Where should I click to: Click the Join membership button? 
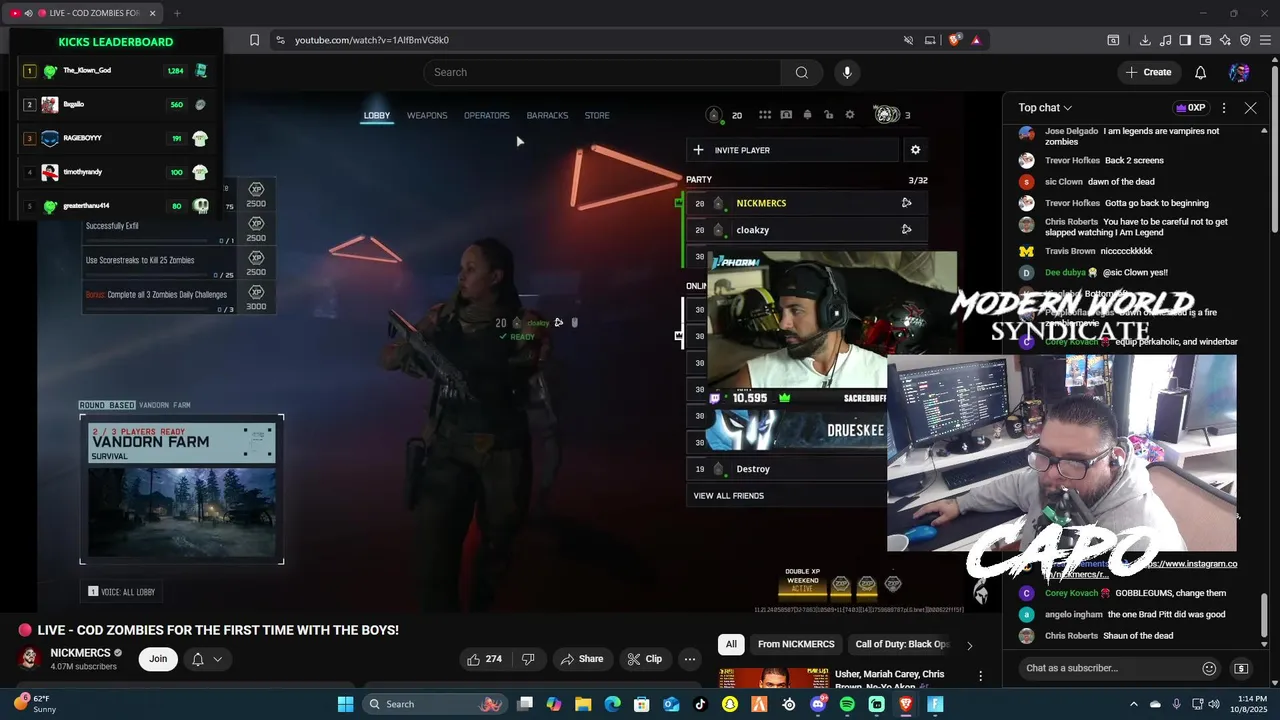(158, 659)
